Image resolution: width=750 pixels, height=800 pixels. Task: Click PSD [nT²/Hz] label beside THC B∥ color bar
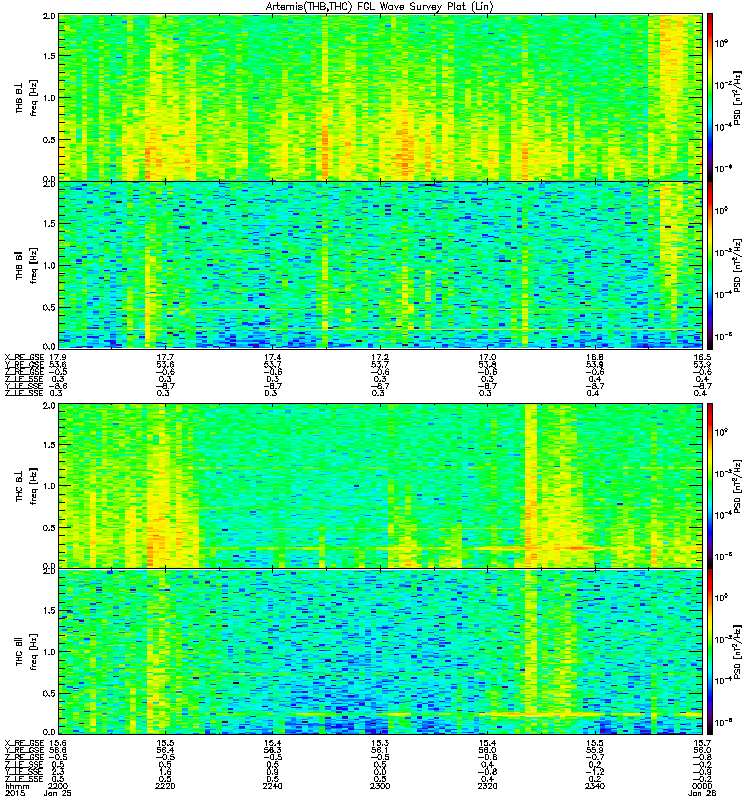coord(738,652)
